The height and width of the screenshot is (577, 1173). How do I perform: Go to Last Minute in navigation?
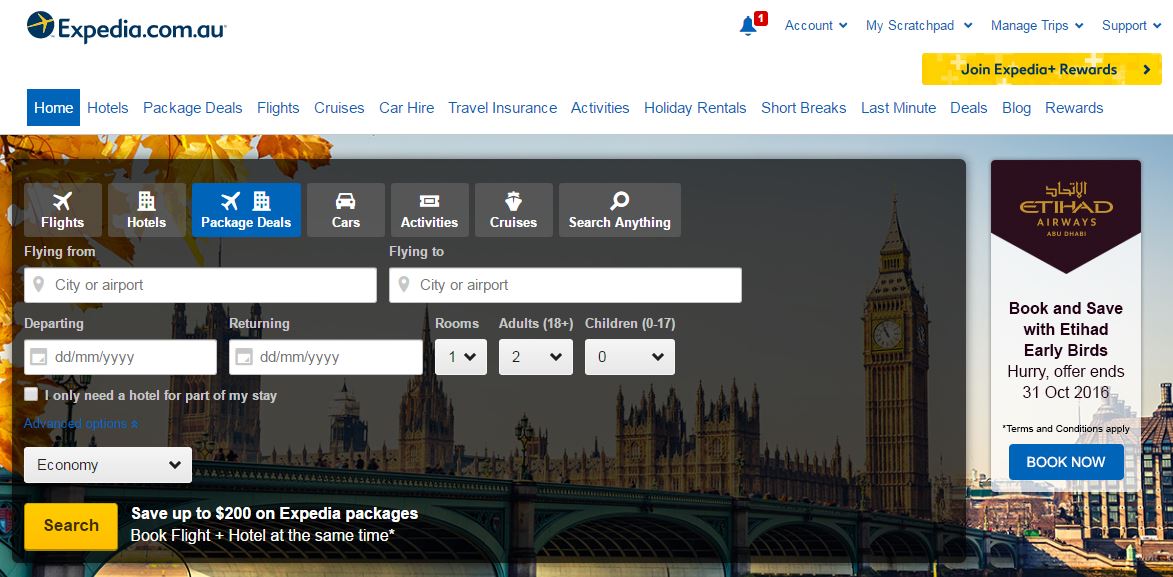pyautogui.click(x=898, y=108)
